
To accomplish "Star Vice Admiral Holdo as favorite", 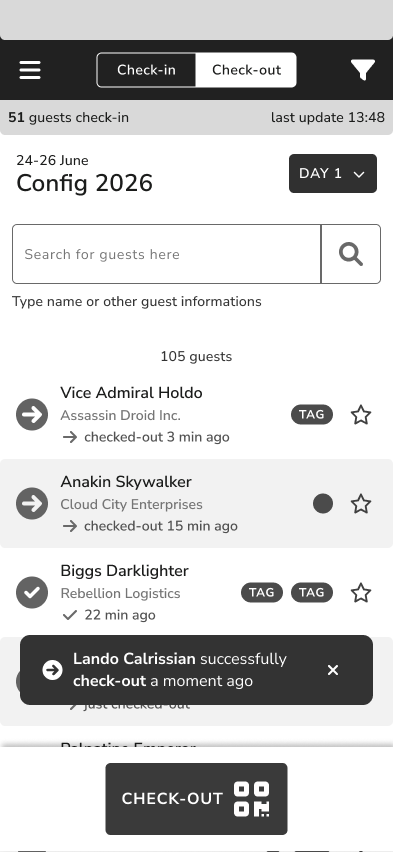I will click(x=361, y=415).
